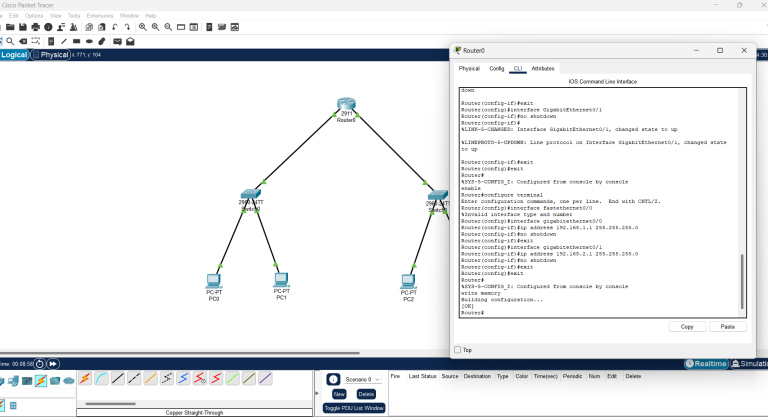
Task: Click the PC2 computer icon
Action: point(408,281)
